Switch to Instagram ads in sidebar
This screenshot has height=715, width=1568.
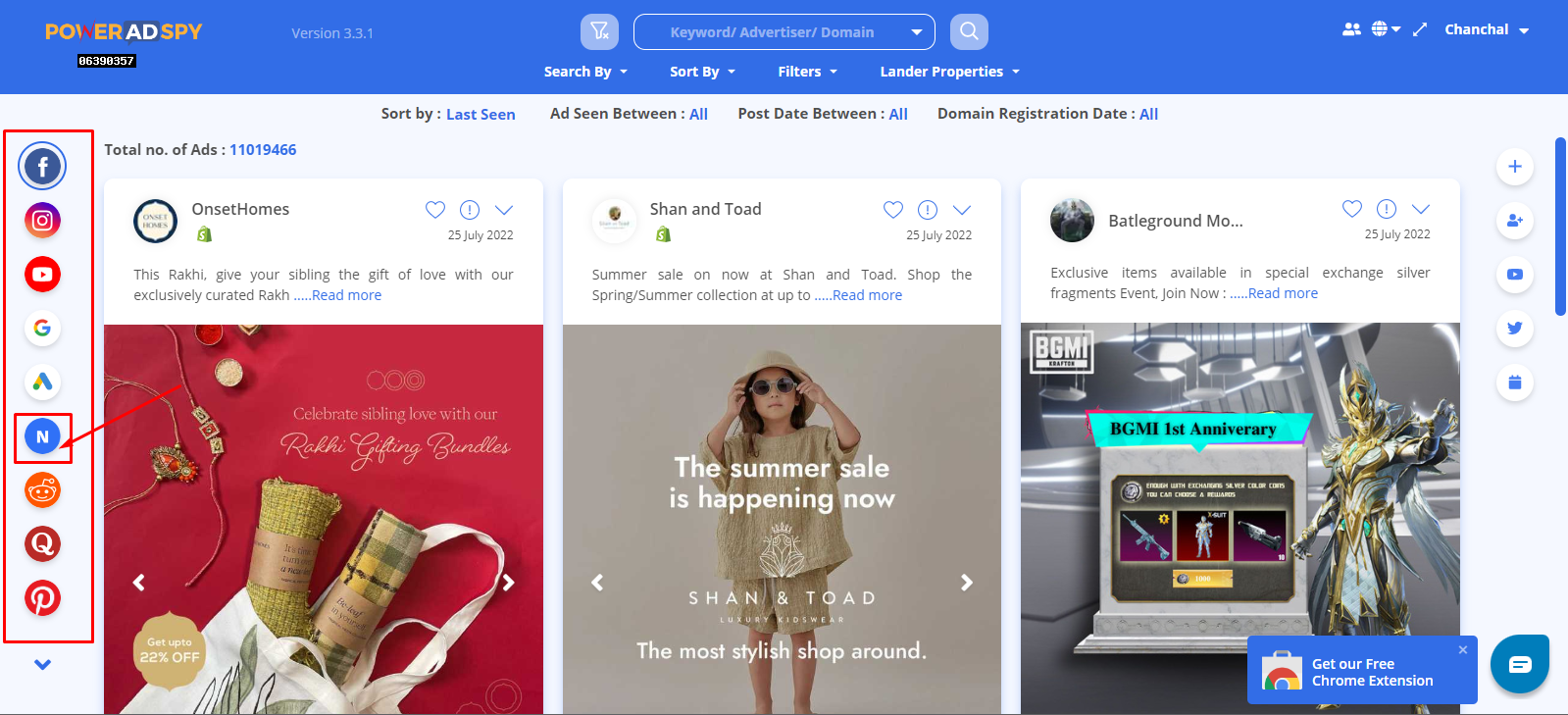click(x=42, y=221)
